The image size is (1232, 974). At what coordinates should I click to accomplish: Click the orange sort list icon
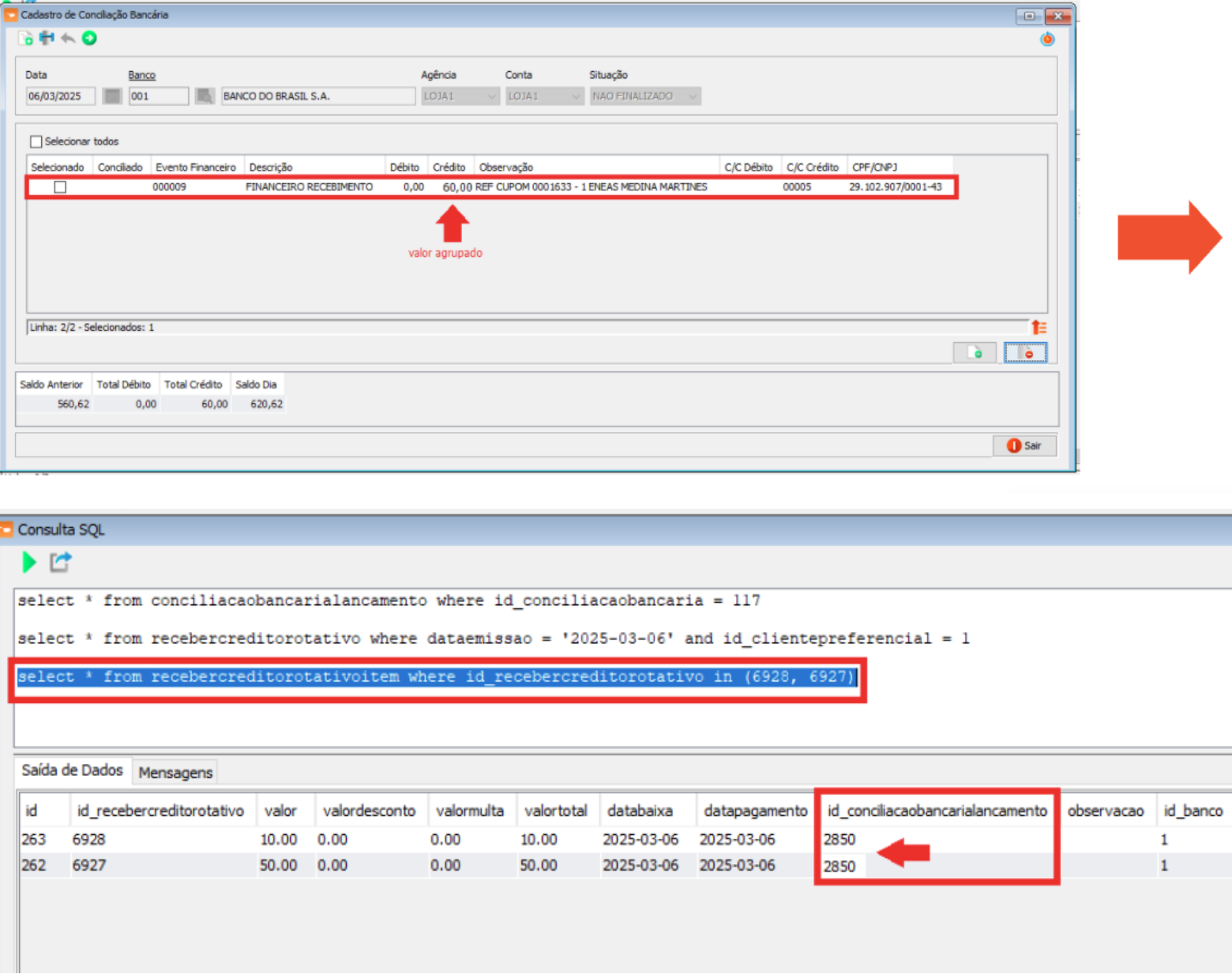pos(1039,327)
